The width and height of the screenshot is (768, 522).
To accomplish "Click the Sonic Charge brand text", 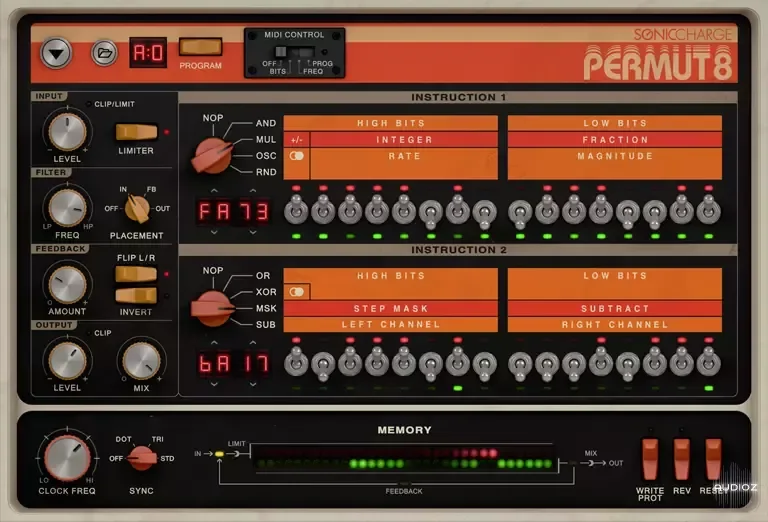I will (x=683, y=34).
